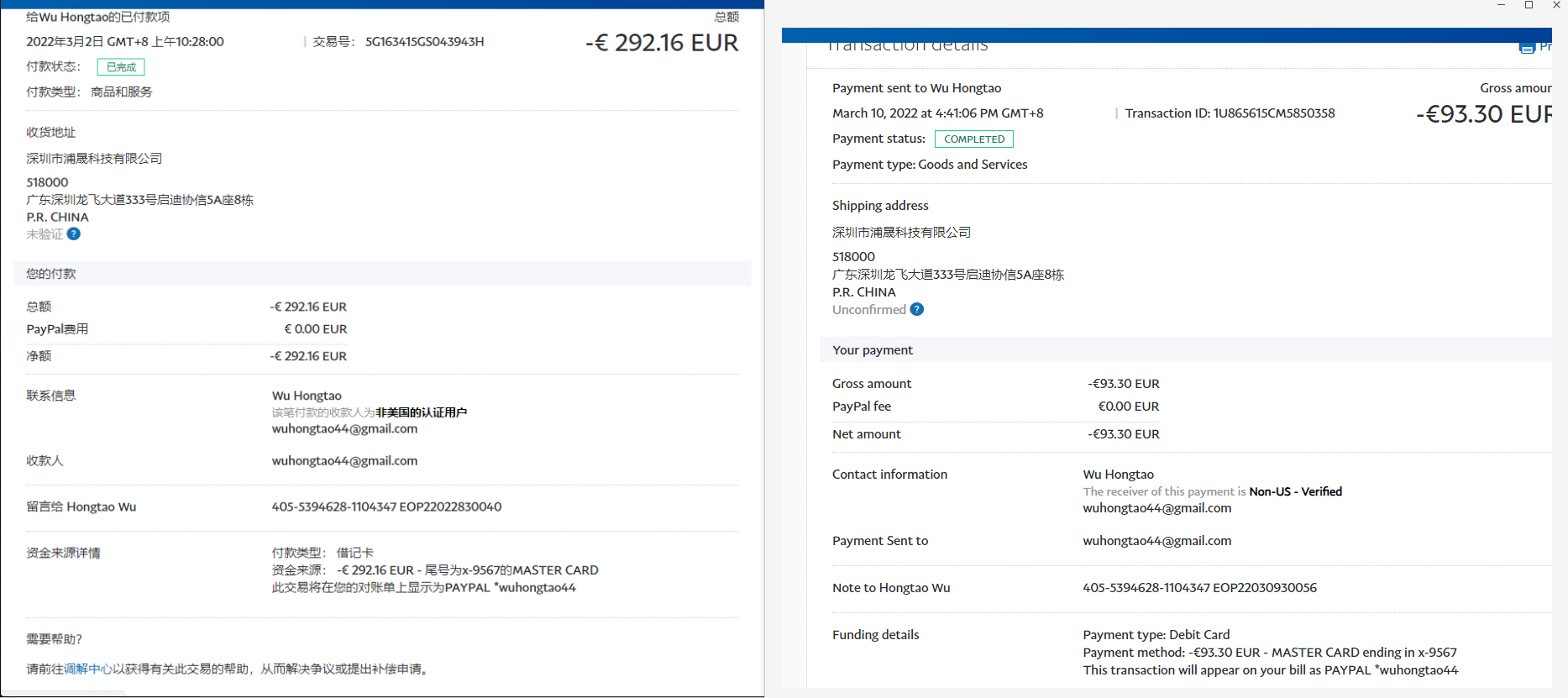Open the 调解中心 resolution center link
1568x698 pixels.
point(88,669)
